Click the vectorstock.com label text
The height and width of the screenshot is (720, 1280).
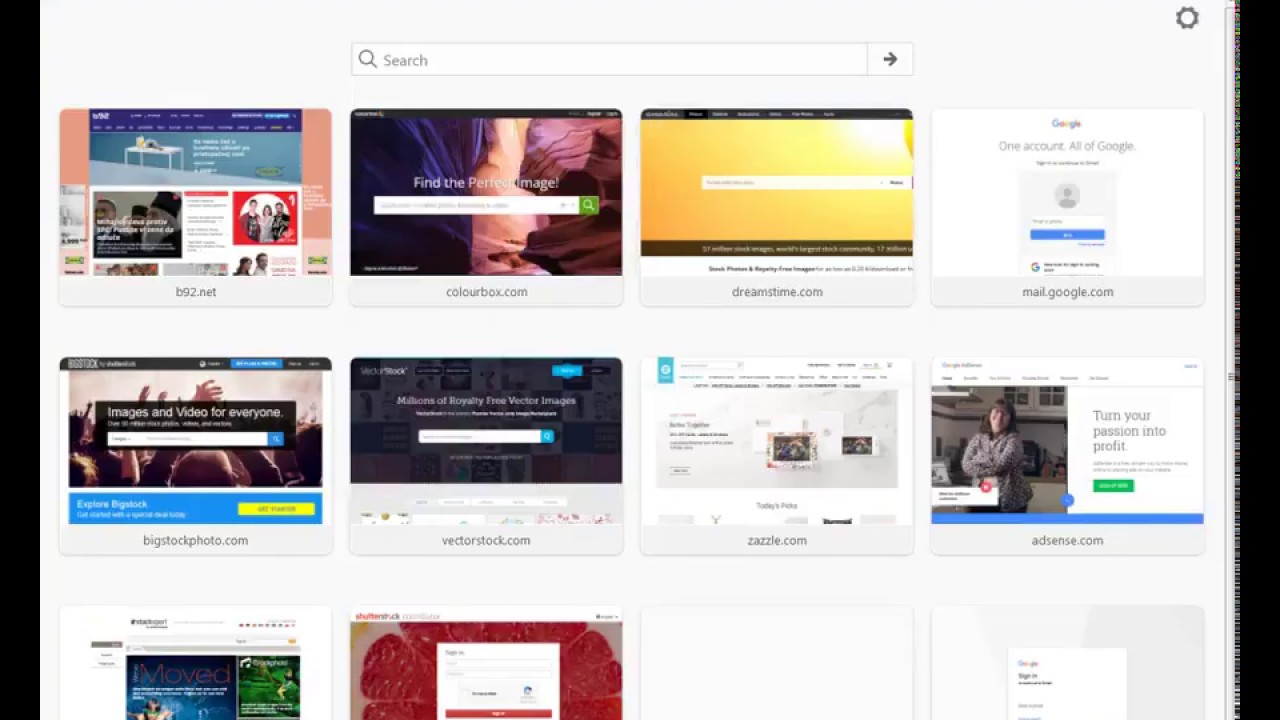486,541
